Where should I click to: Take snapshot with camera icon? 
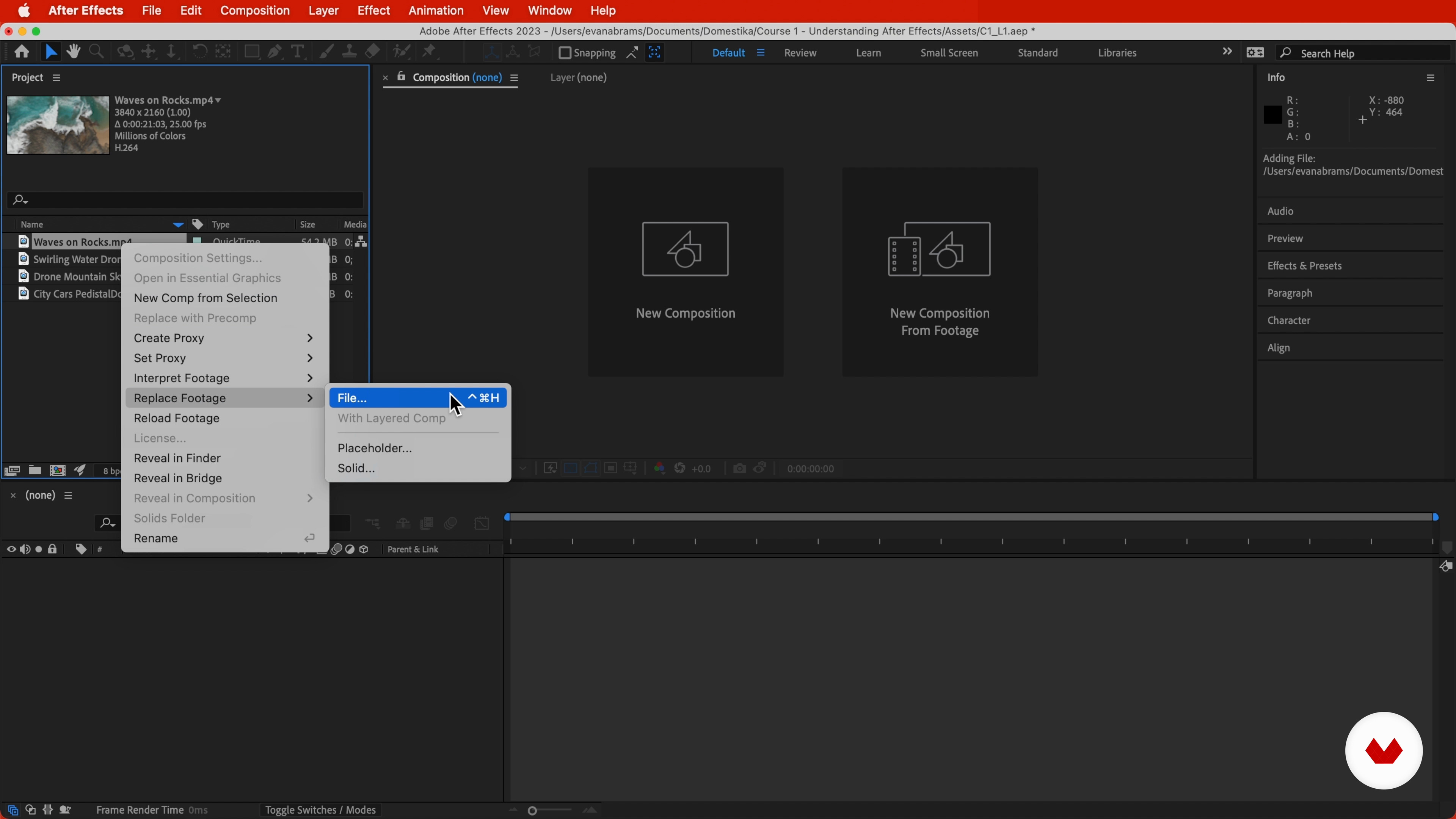coord(739,469)
